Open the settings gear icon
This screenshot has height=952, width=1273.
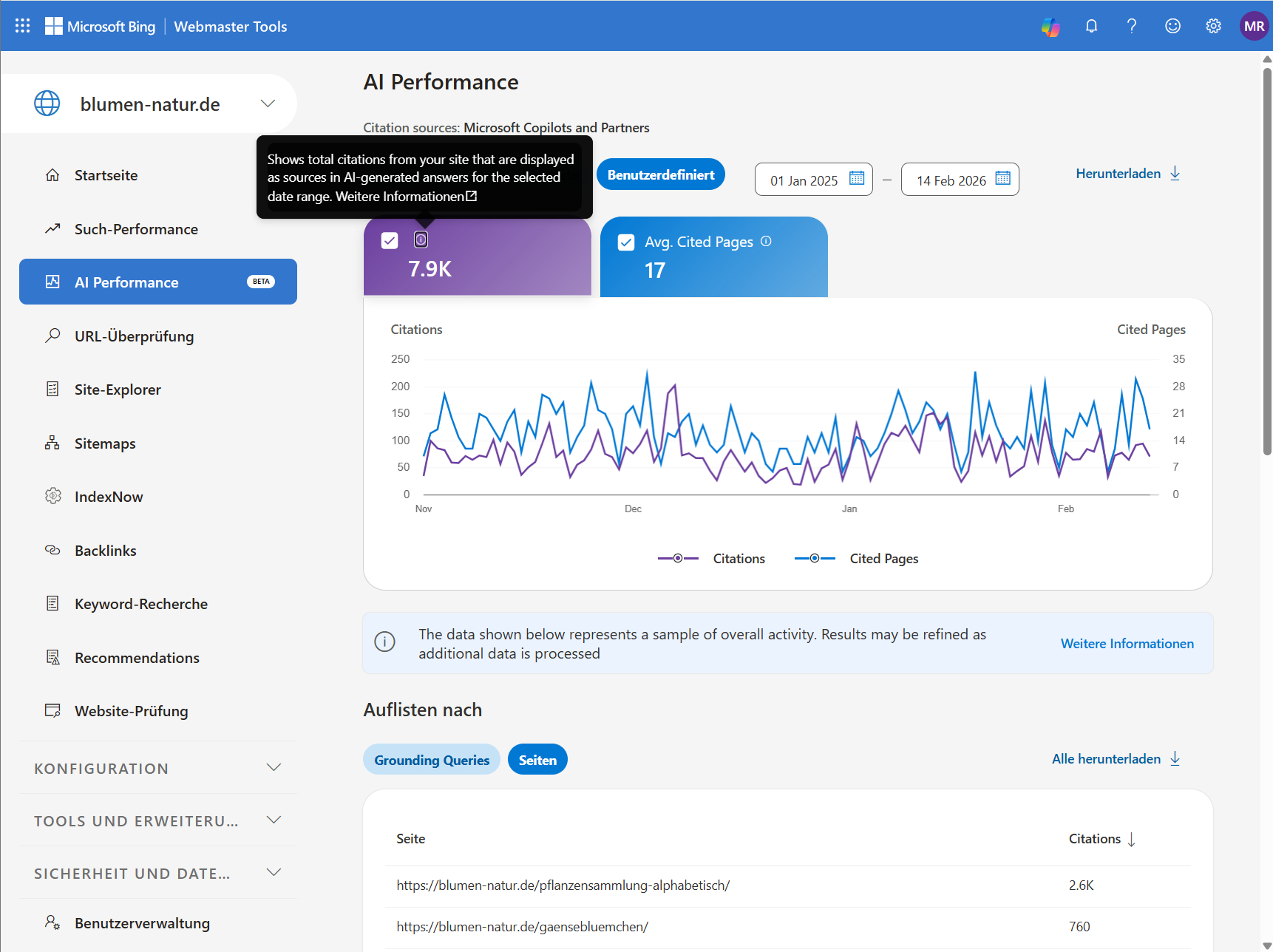tap(1213, 27)
